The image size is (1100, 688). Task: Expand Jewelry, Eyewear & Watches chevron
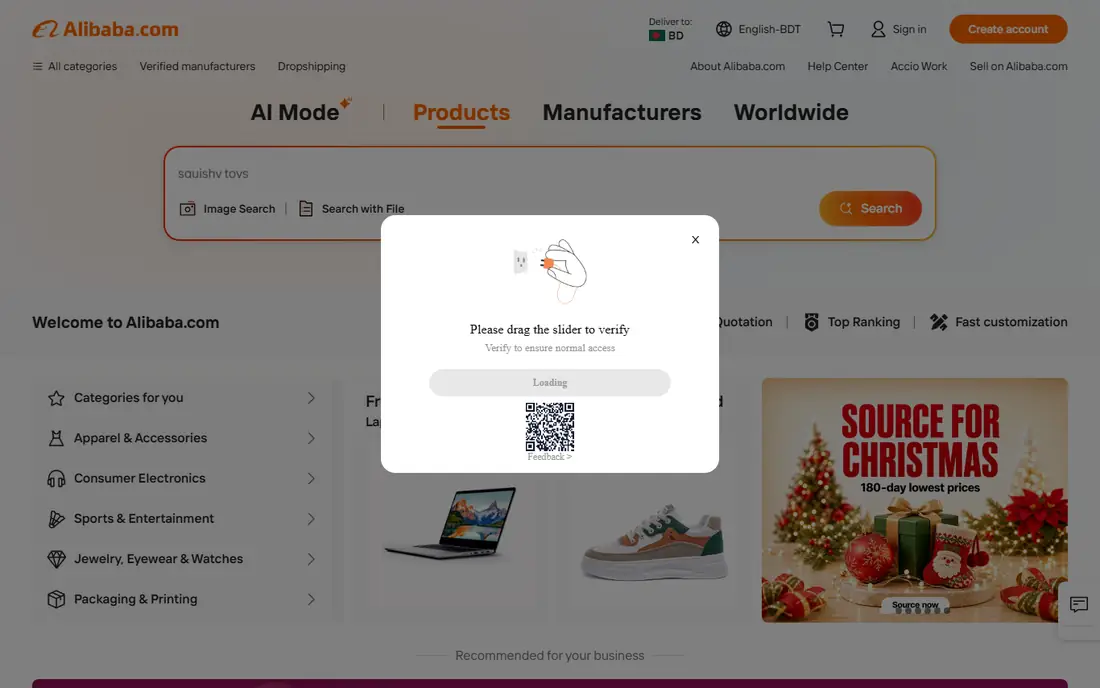311,559
